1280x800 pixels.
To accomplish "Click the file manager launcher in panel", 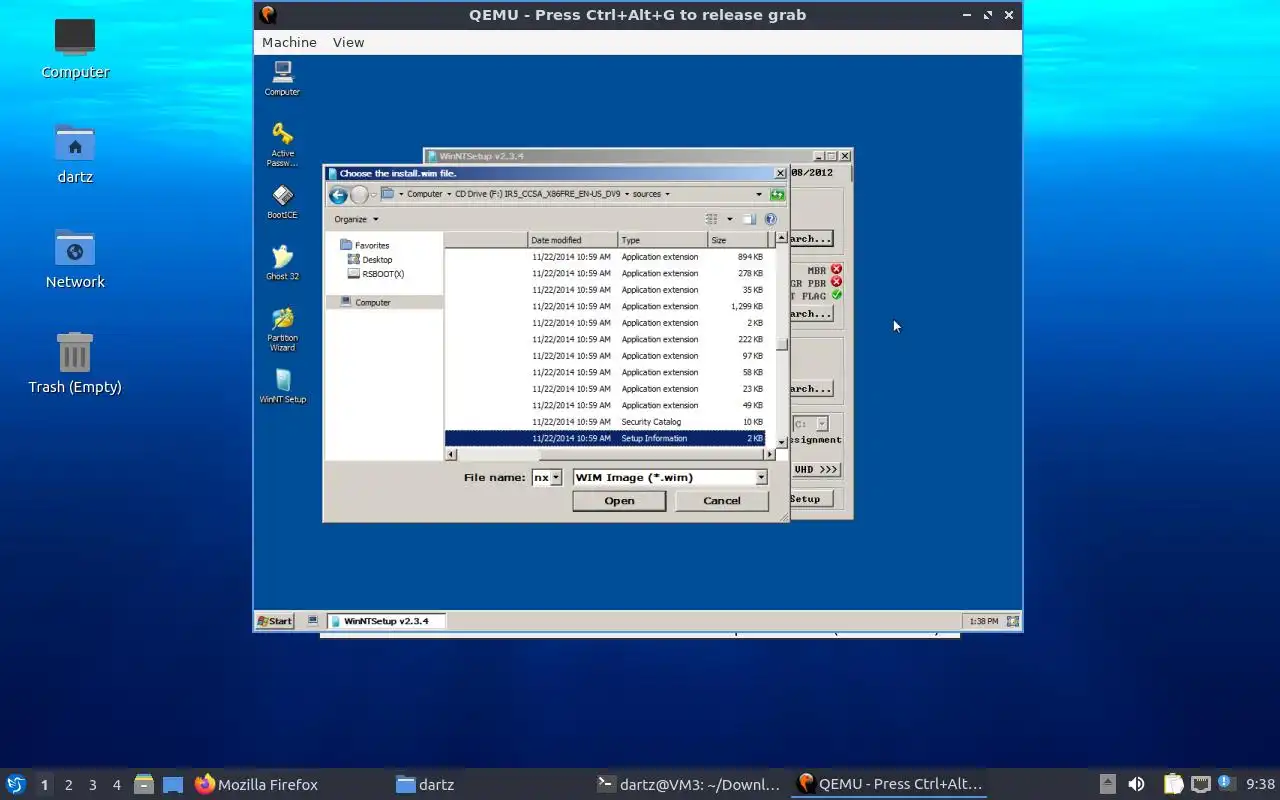I will pyautogui.click(x=143, y=784).
